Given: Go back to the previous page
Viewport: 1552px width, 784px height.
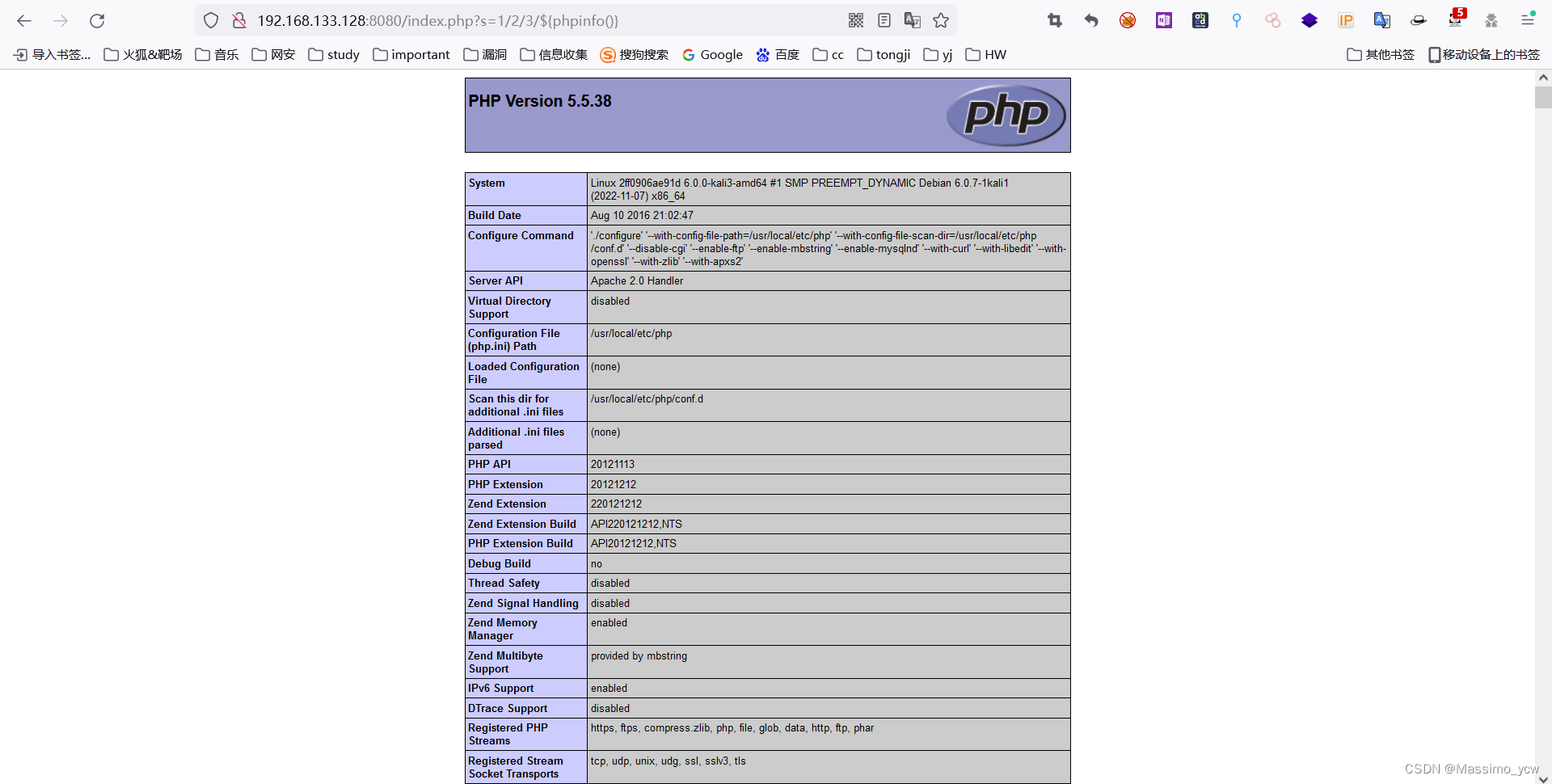Looking at the screenshot, I should coord(24,21).
